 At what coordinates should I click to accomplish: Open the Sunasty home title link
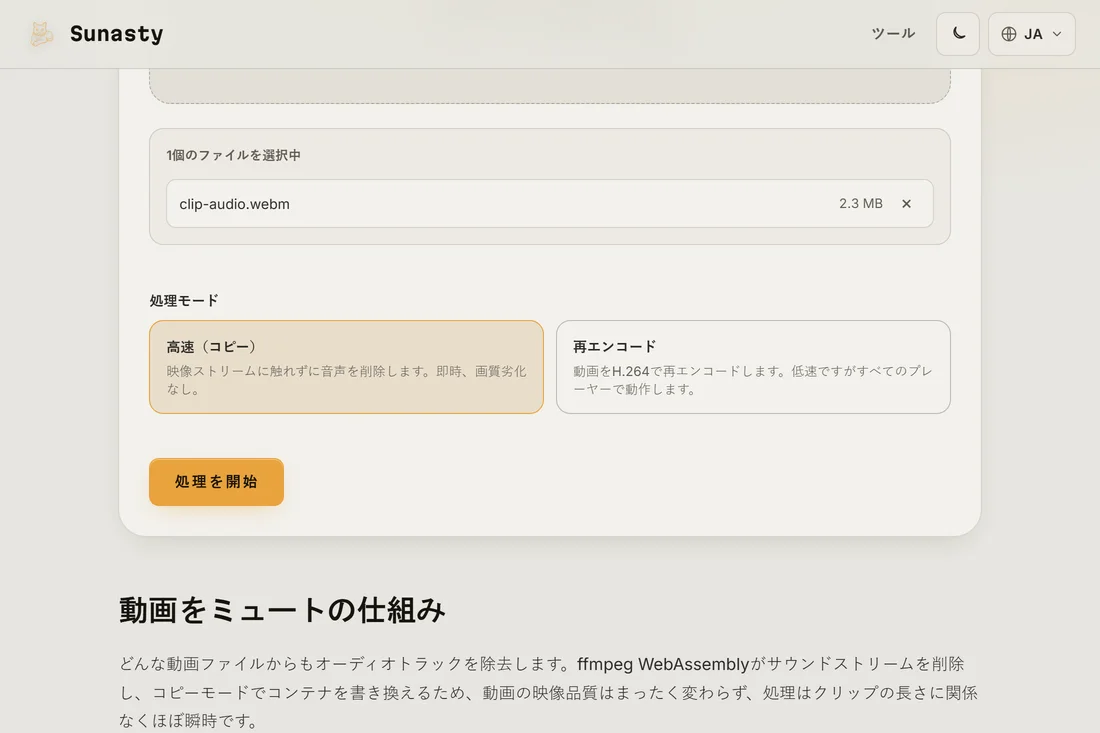click(x=116, y=34)
